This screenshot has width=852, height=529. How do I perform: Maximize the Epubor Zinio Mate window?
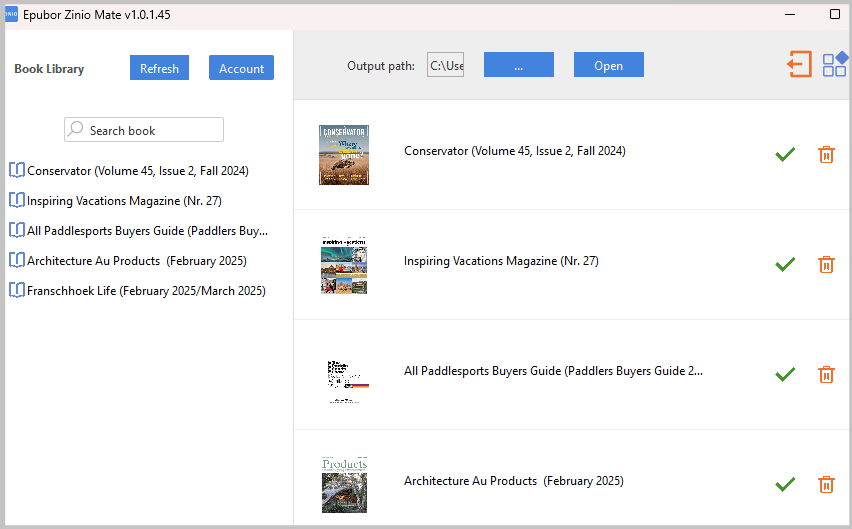[x=835, y=14]
